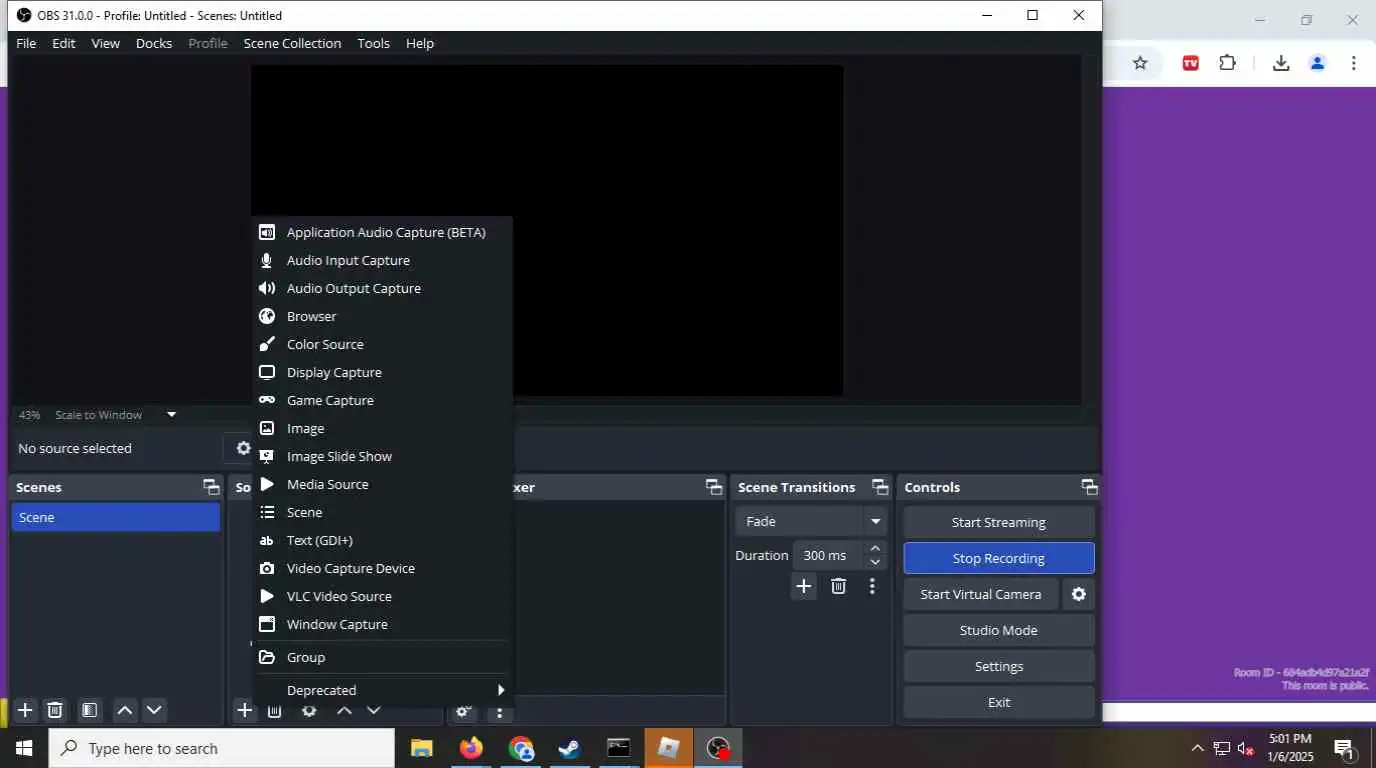Decrease Duration with the down stepper arrow
1376x768 pixels.
[x=875, y=562]
